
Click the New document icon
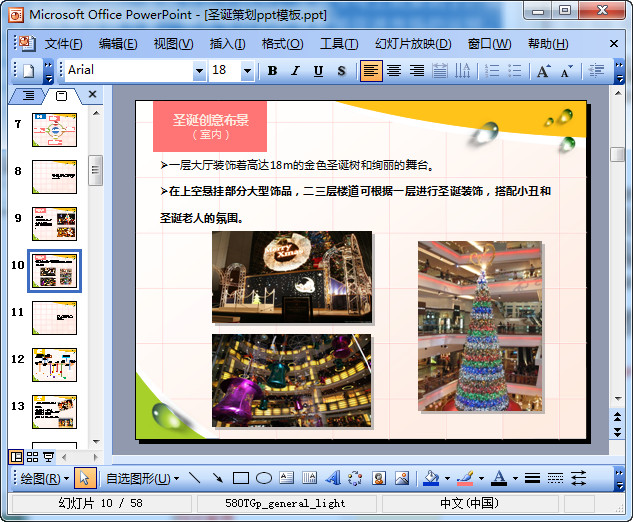(29, 71)
